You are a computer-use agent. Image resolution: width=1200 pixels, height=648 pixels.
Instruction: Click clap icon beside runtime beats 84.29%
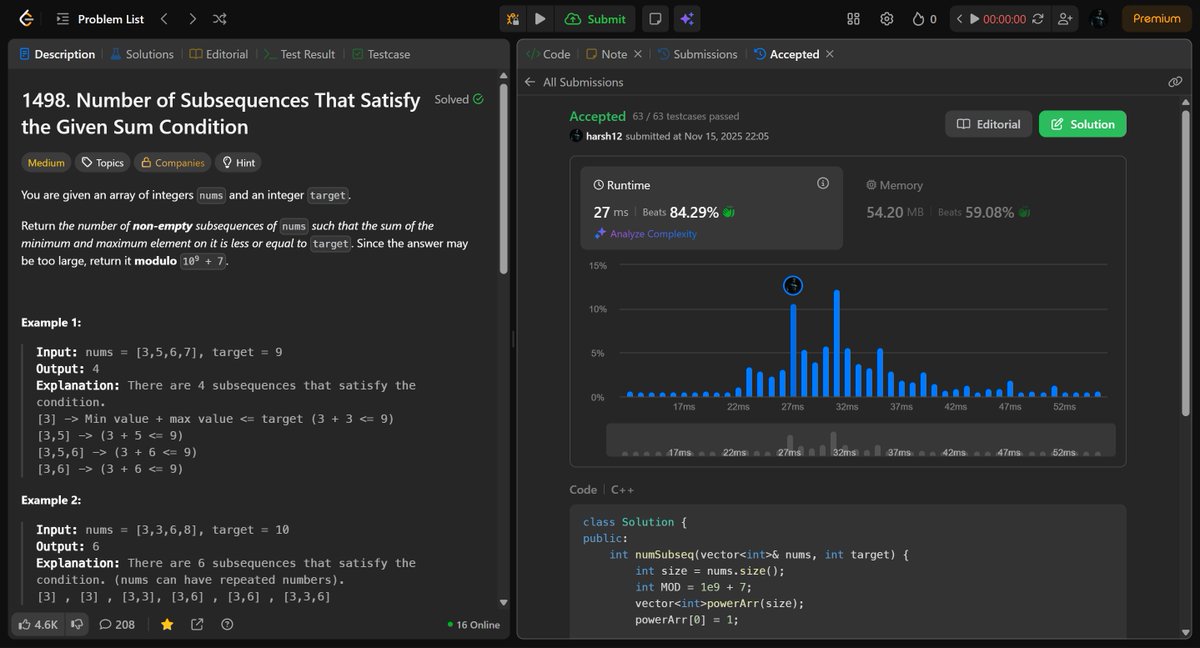coord(729,212)
